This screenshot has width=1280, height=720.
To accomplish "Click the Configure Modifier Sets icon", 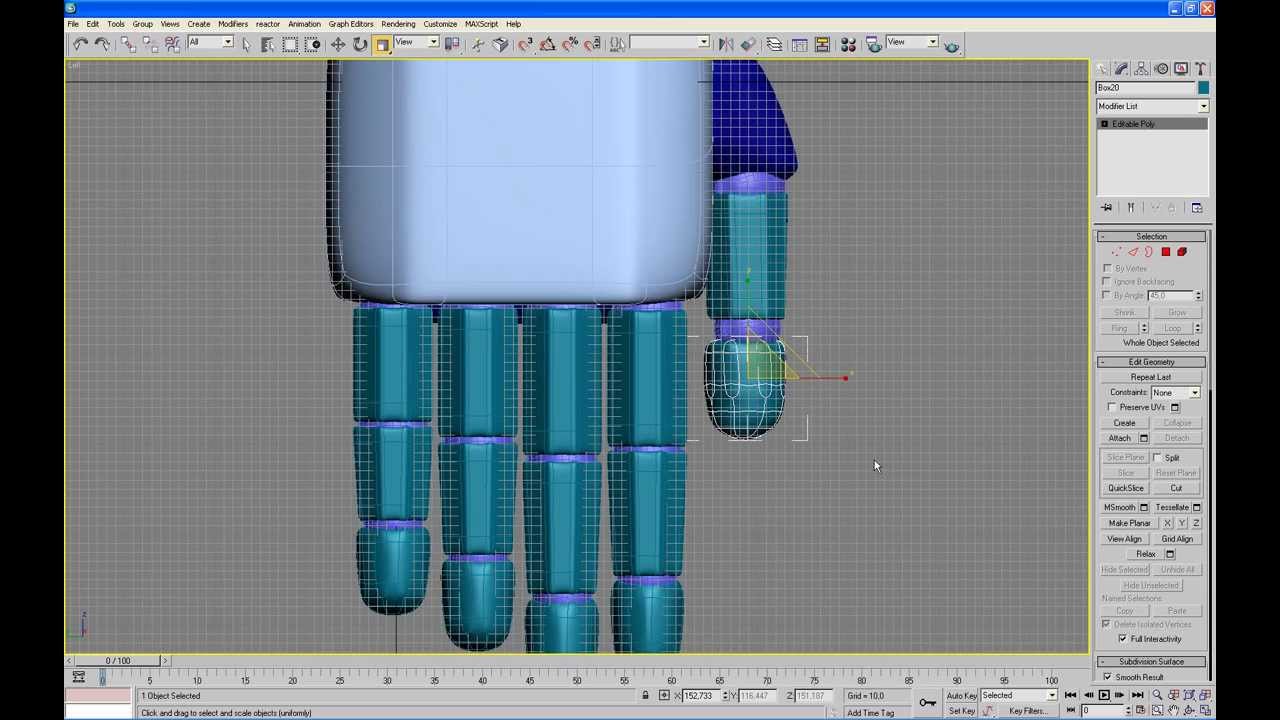I will pyautogui.click(x=1197, y=208).
